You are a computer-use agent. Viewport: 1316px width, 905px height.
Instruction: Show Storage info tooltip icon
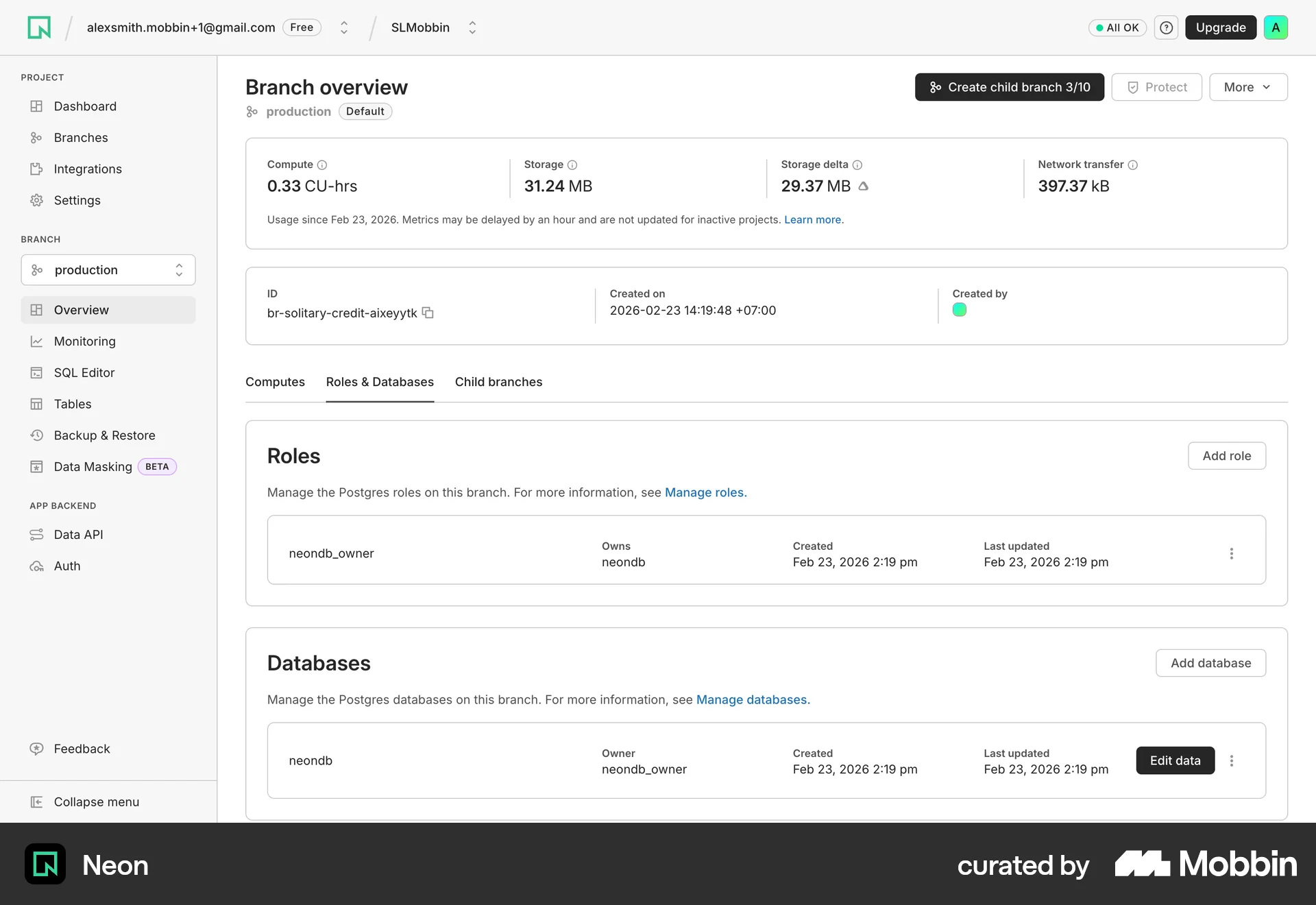pyautogui.click(x=572, y=165)
